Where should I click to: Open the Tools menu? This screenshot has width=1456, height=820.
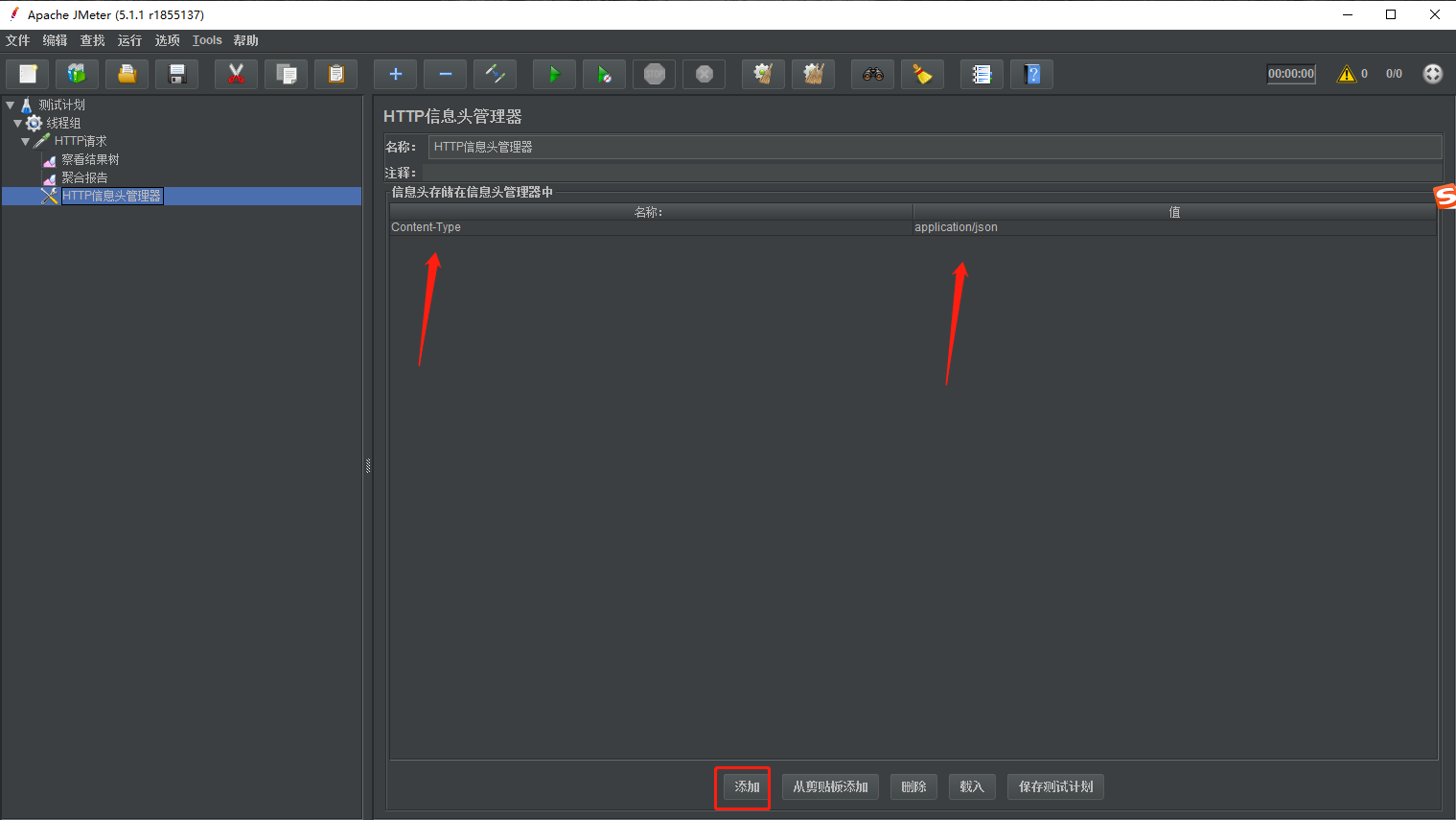pyautogui.click(x=207, y=40)
